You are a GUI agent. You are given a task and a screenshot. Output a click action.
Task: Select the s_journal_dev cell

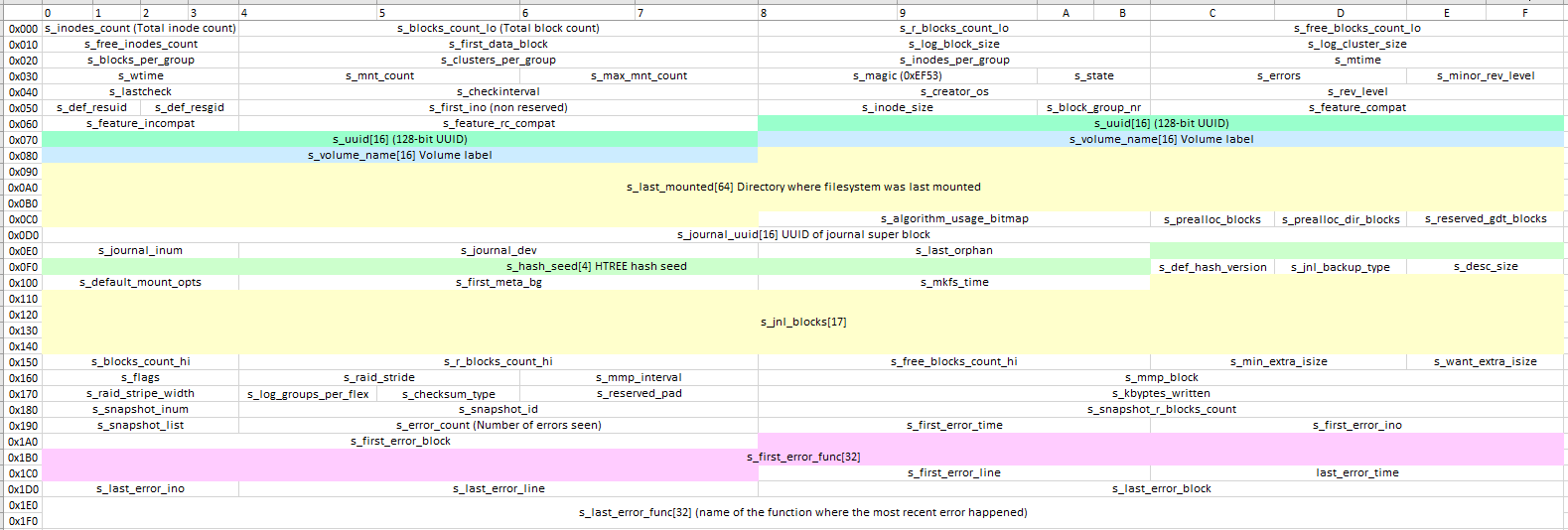pos(499,250)
